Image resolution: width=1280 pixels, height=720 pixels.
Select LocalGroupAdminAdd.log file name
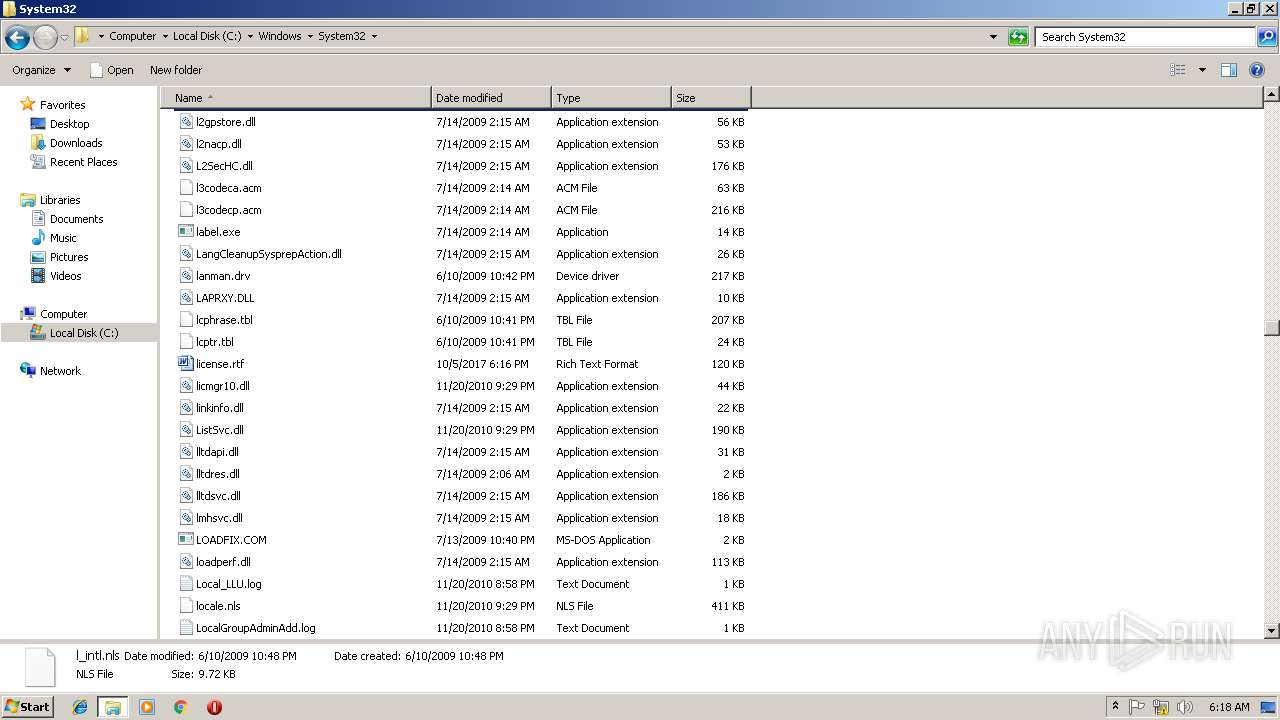click(256, 628)
